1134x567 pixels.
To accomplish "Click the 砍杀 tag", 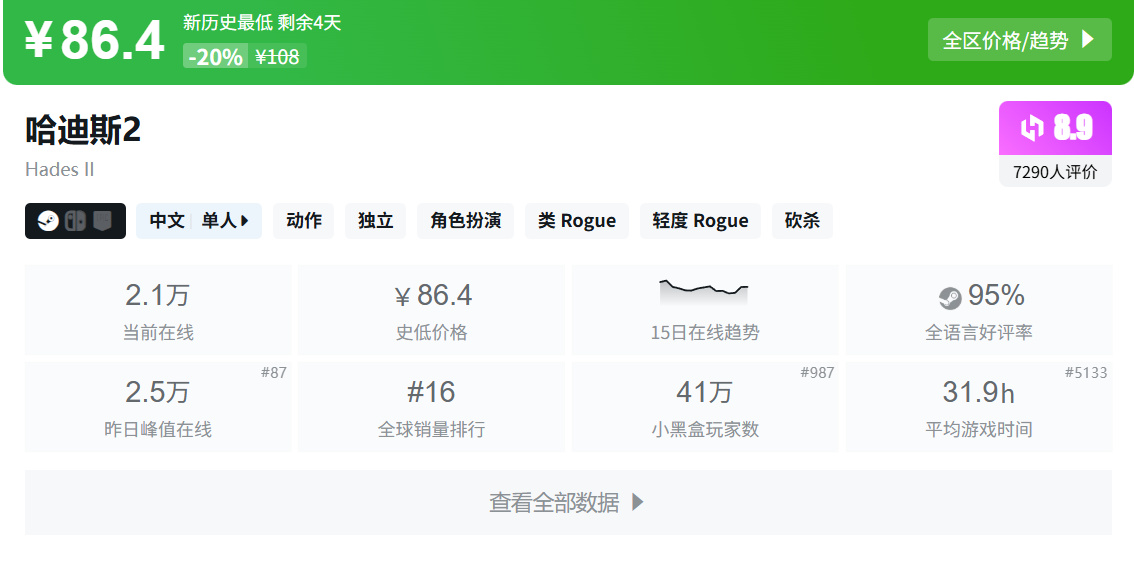I will pos(803,221).
